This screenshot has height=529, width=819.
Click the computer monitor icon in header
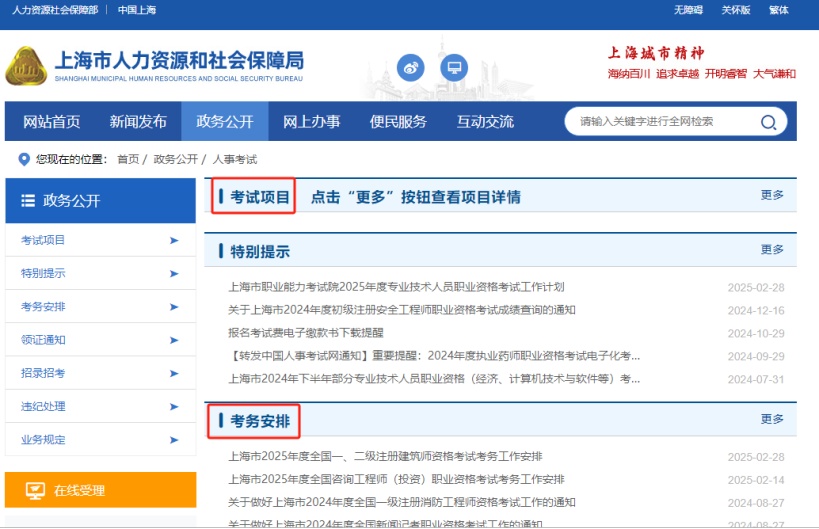pyautogui.click(x=454, y=68)
